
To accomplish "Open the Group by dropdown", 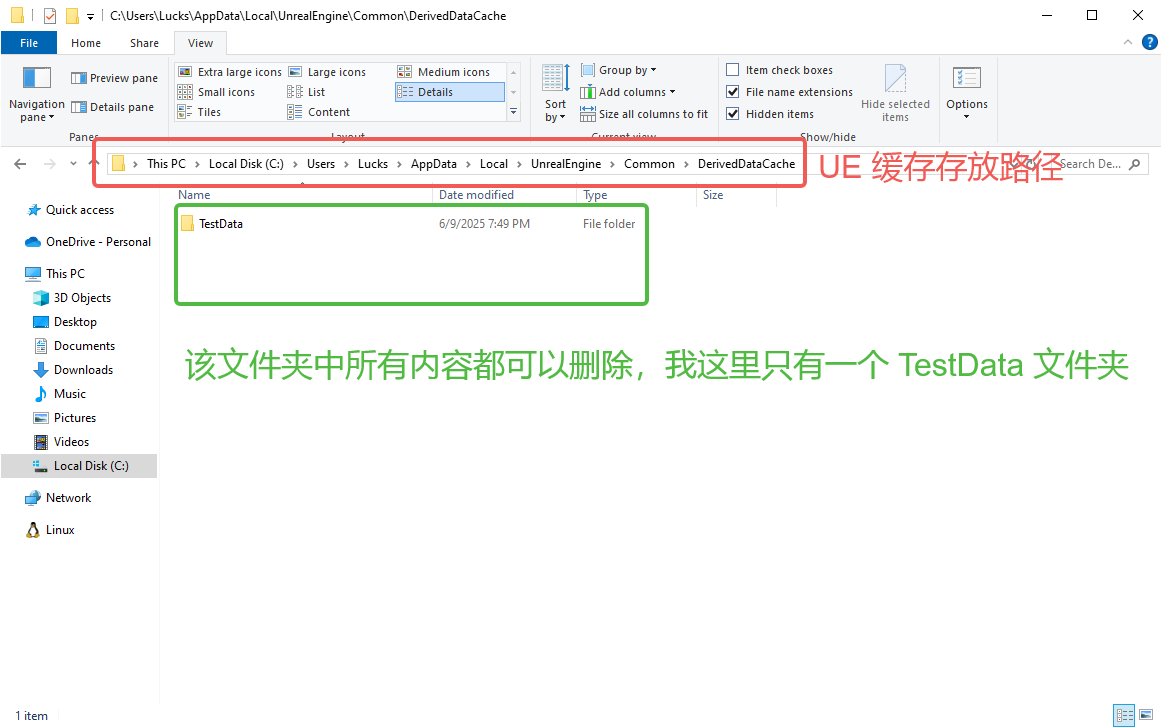I will coord(619,70).
